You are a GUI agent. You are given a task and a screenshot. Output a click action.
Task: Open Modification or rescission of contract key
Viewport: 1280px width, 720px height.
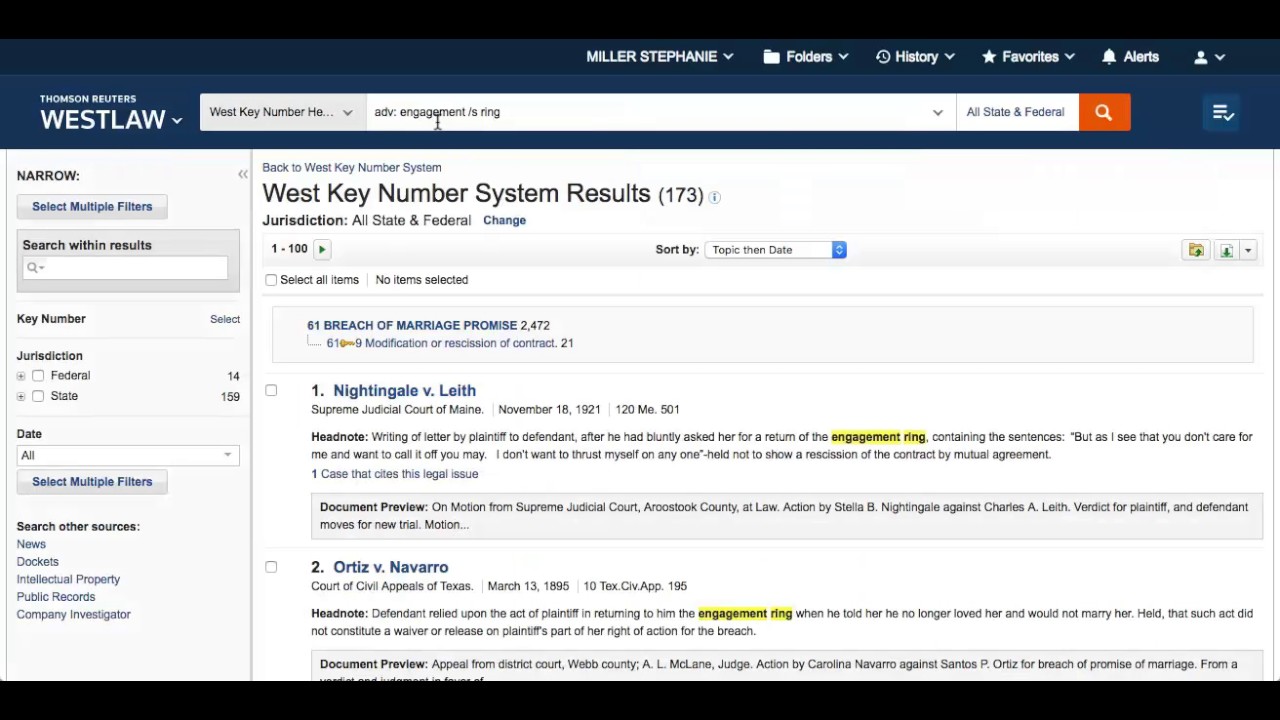[460, 343]
